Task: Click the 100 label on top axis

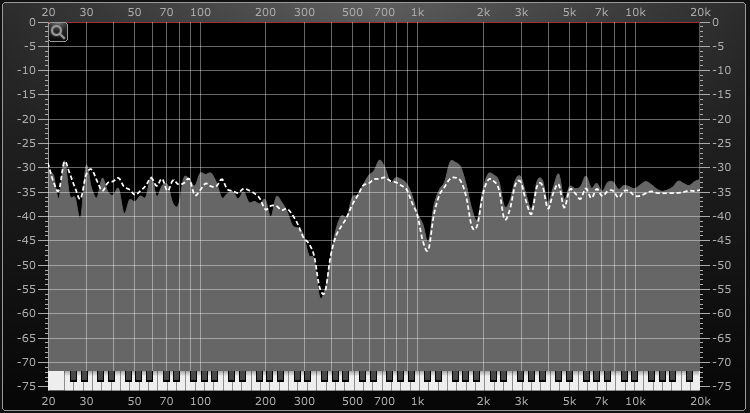Action: point(201,12)
